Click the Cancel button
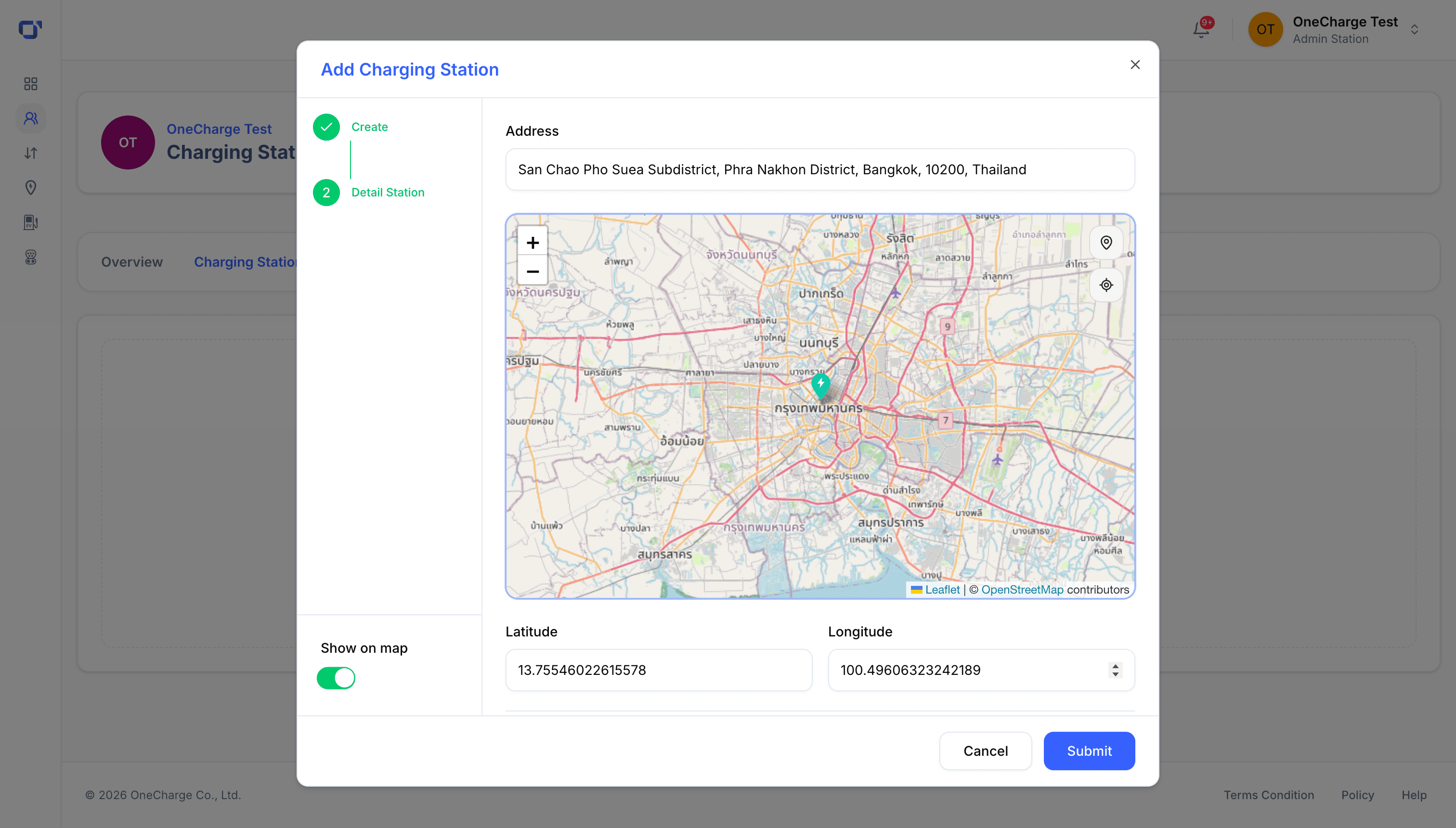The image size is (1456, 828). tap(985, 750)
